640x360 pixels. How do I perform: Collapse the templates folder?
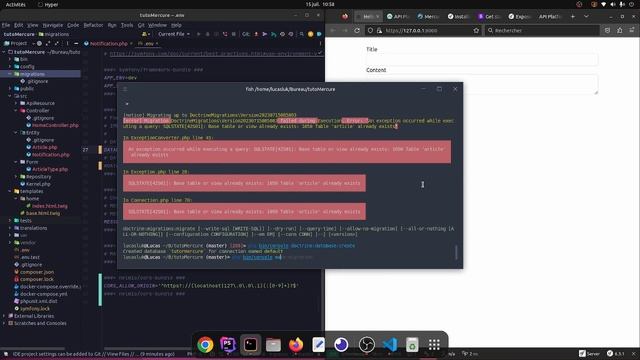10,191
